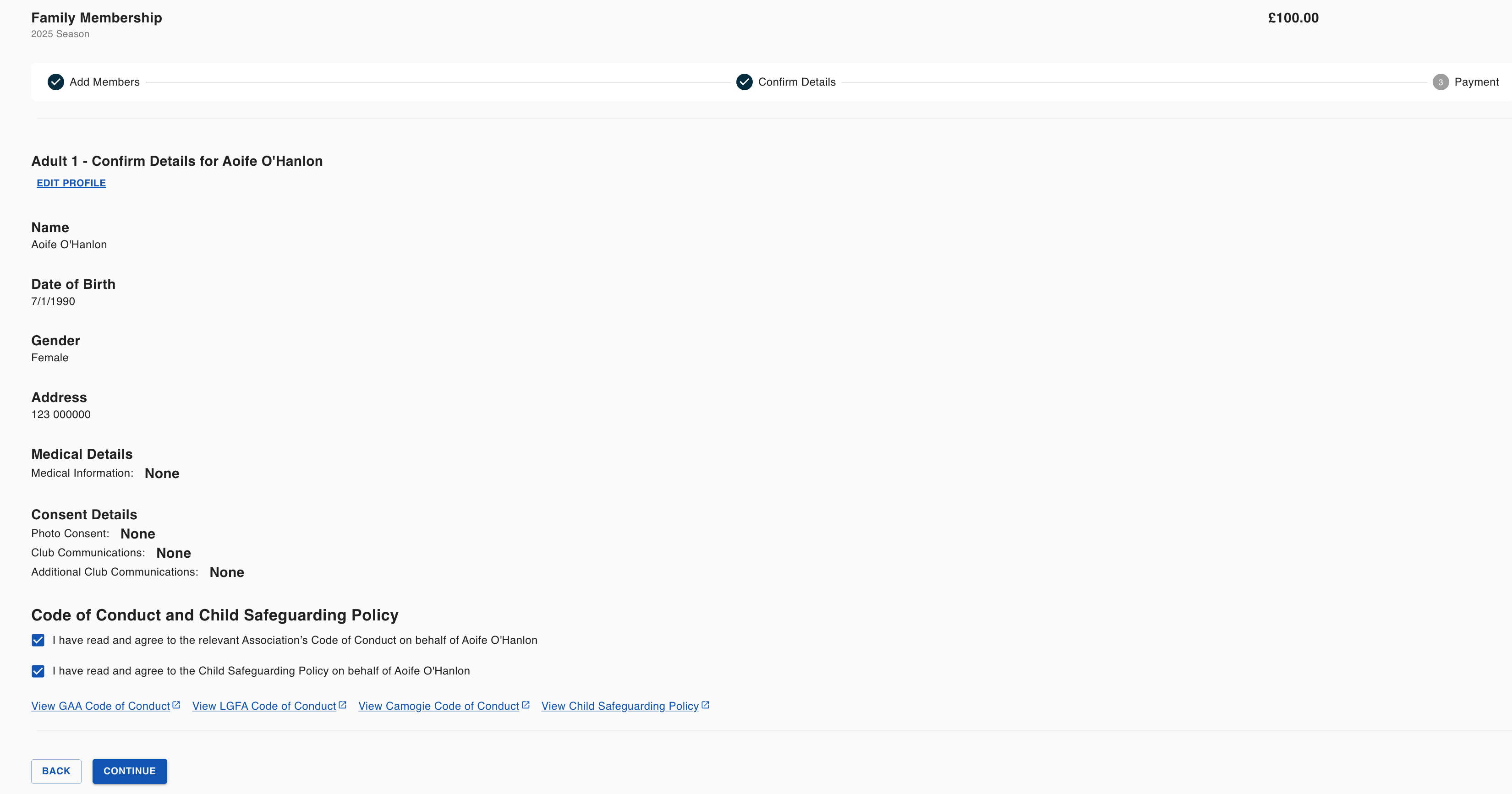
Task: Click external-link icon beside GAA Code of Conduct
Action: [x=176, y=705]
